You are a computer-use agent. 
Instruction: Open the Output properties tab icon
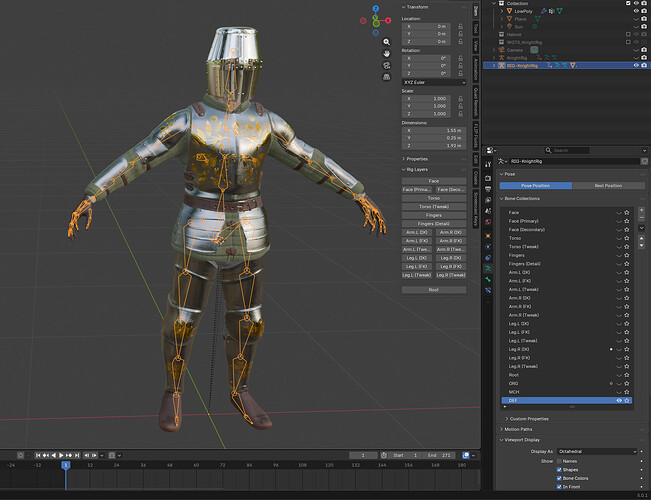click(x=488, y=189)
